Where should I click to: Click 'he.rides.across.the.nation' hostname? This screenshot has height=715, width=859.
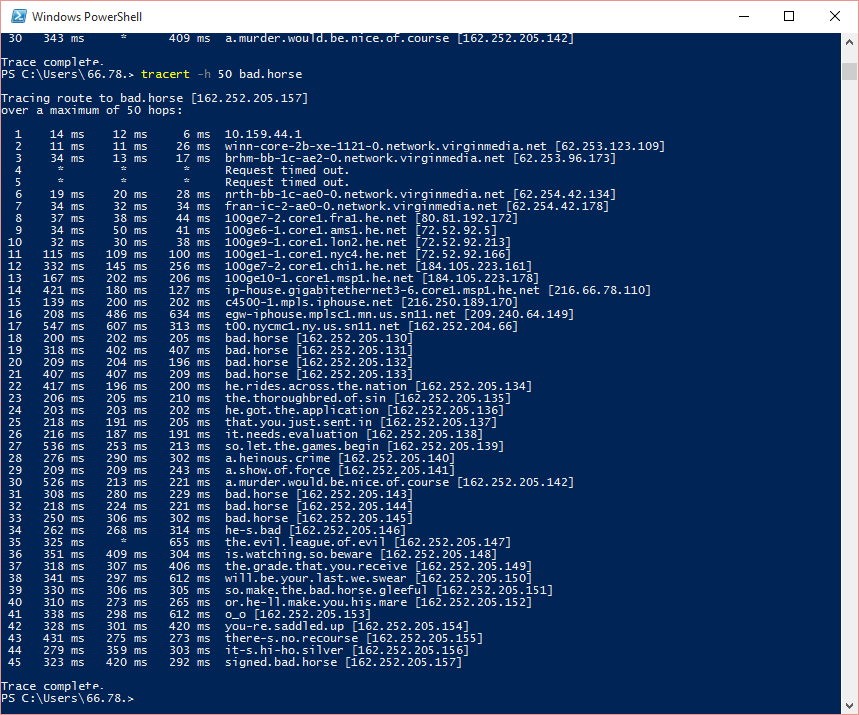click(x=316, y=387)
